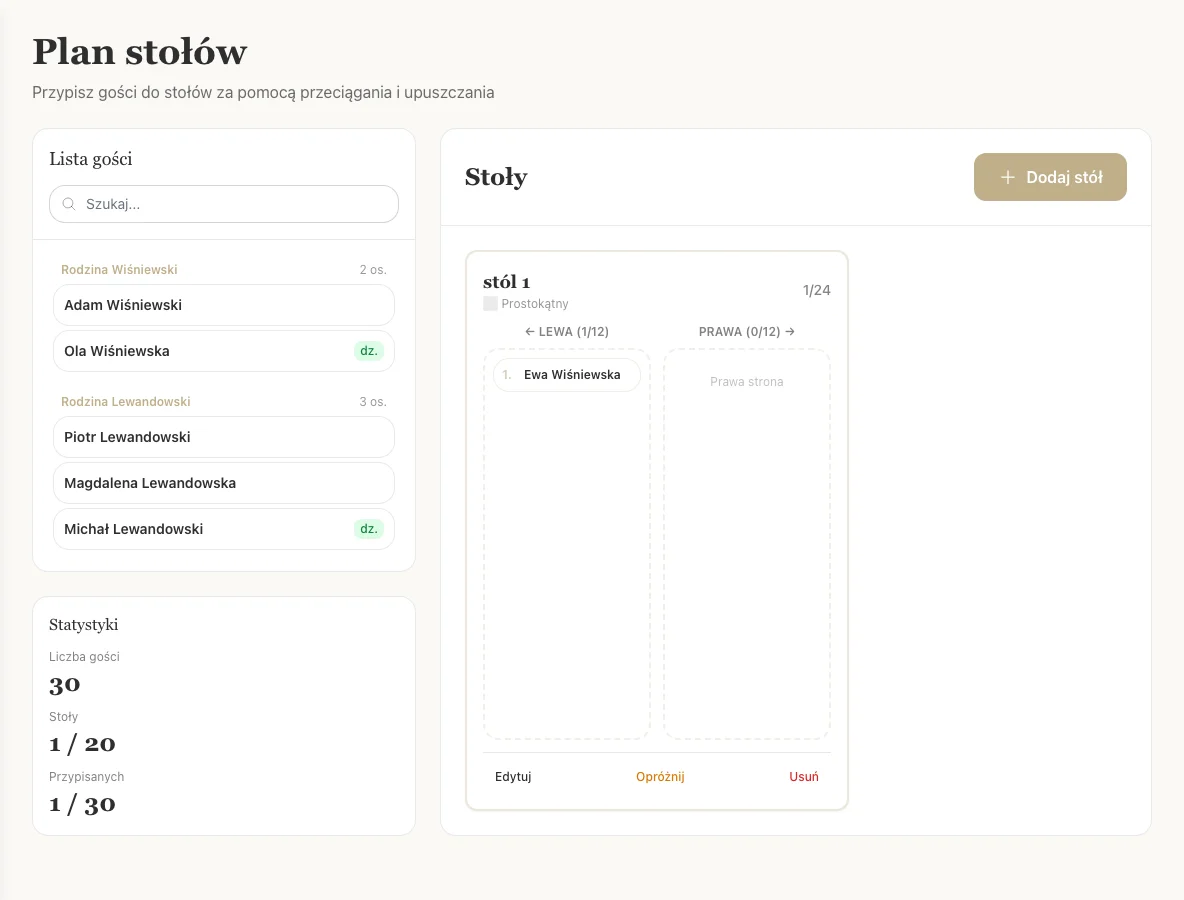The height and width of the screenshot is (900, 1184).
Task: Open Edytuj for stół 1
Action: (x=513, y=777)
